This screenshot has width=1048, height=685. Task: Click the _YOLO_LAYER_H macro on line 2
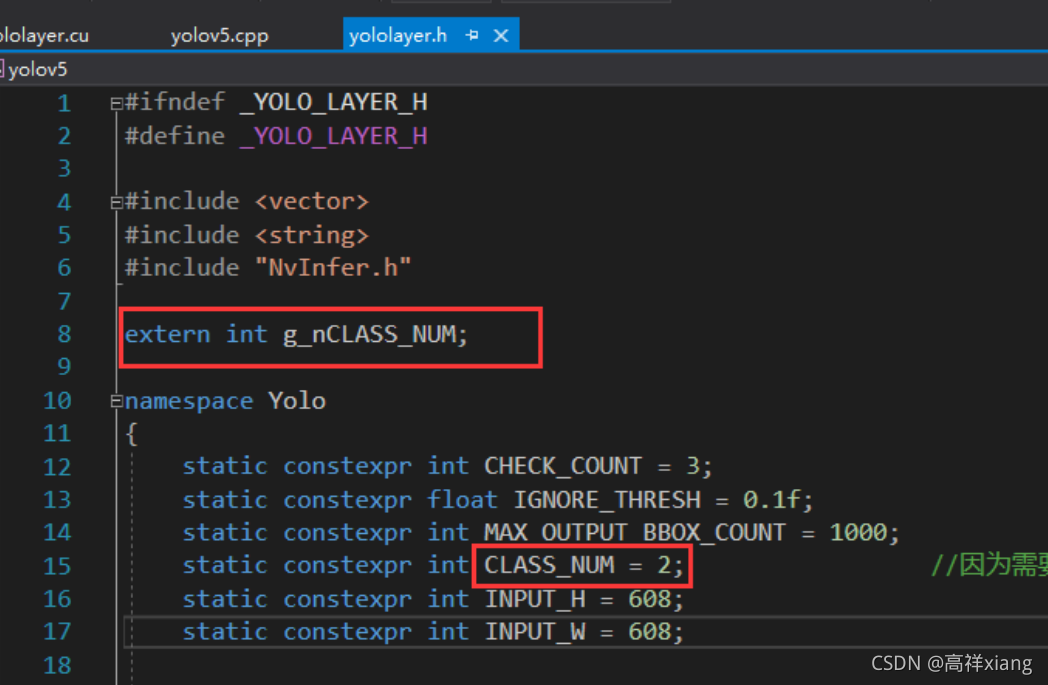(x=334, y=136)
